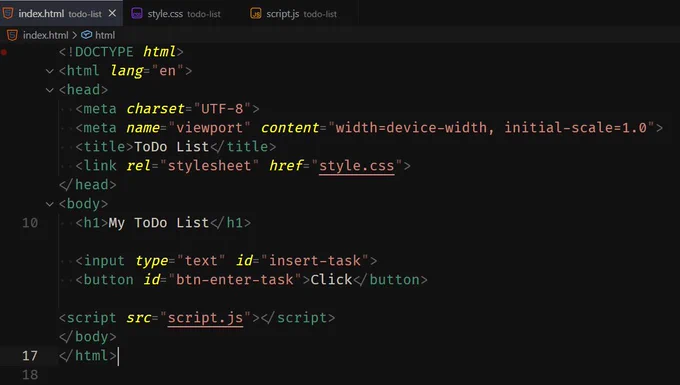Click the closing </head> tag
Screen dimensions: 680x385
88,185
